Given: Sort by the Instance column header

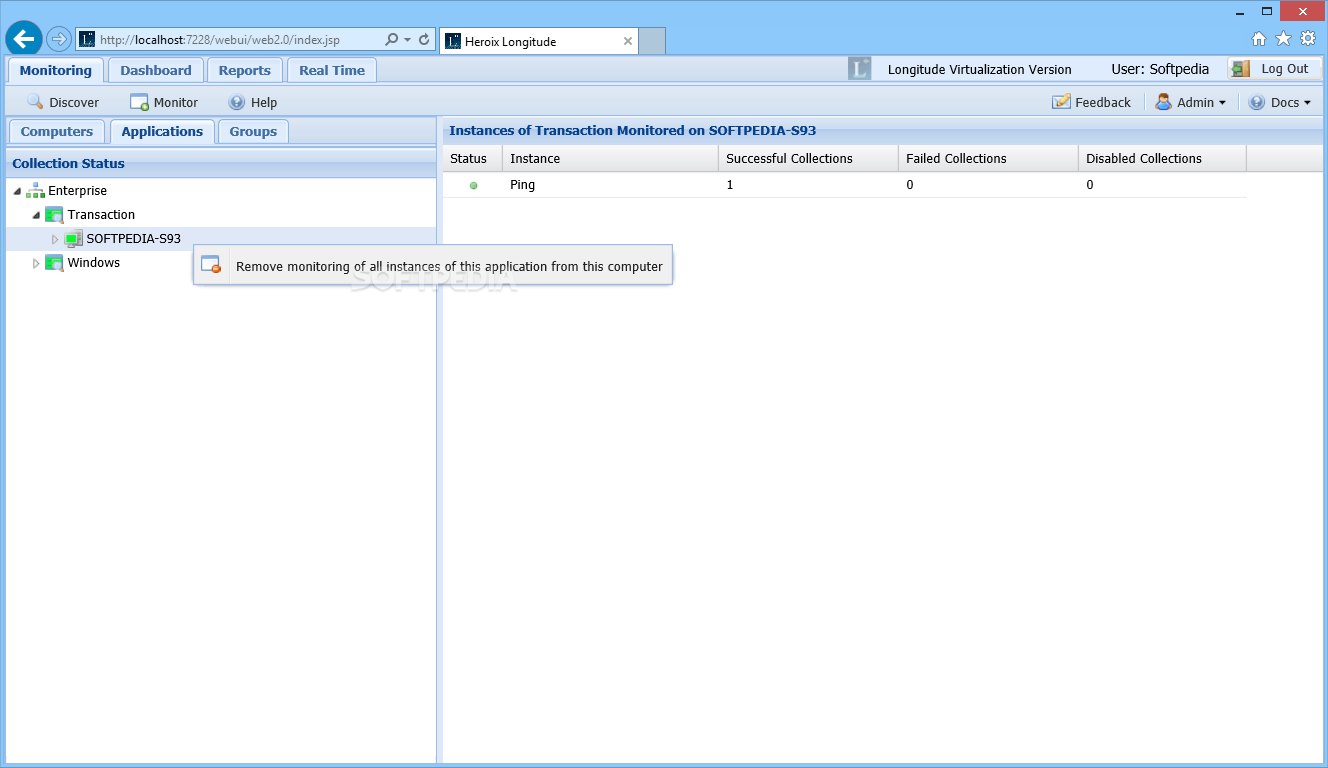Looking at the screenshot, I should tap(610, 158).
